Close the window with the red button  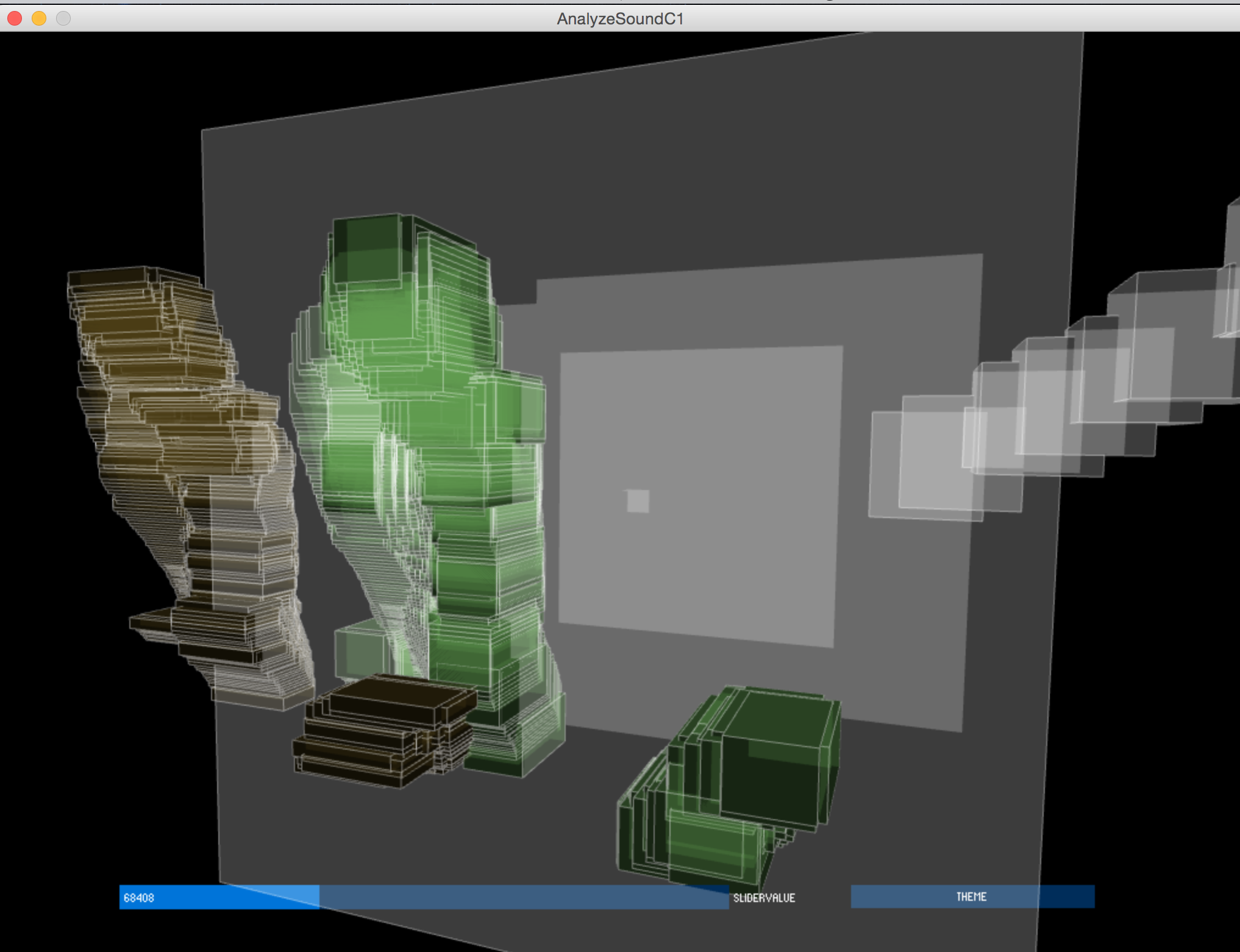15,19
